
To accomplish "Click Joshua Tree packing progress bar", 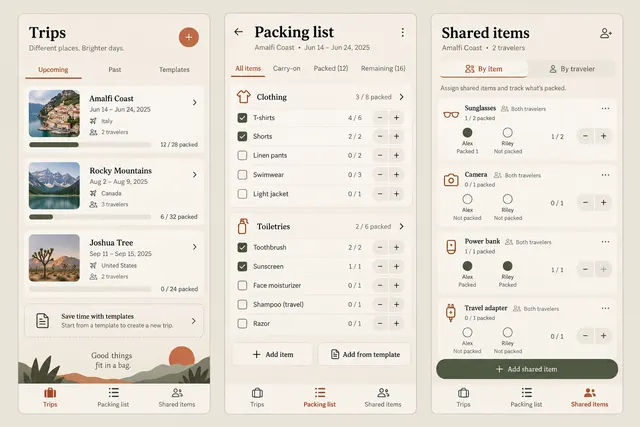I will click(x=90, y=289).
